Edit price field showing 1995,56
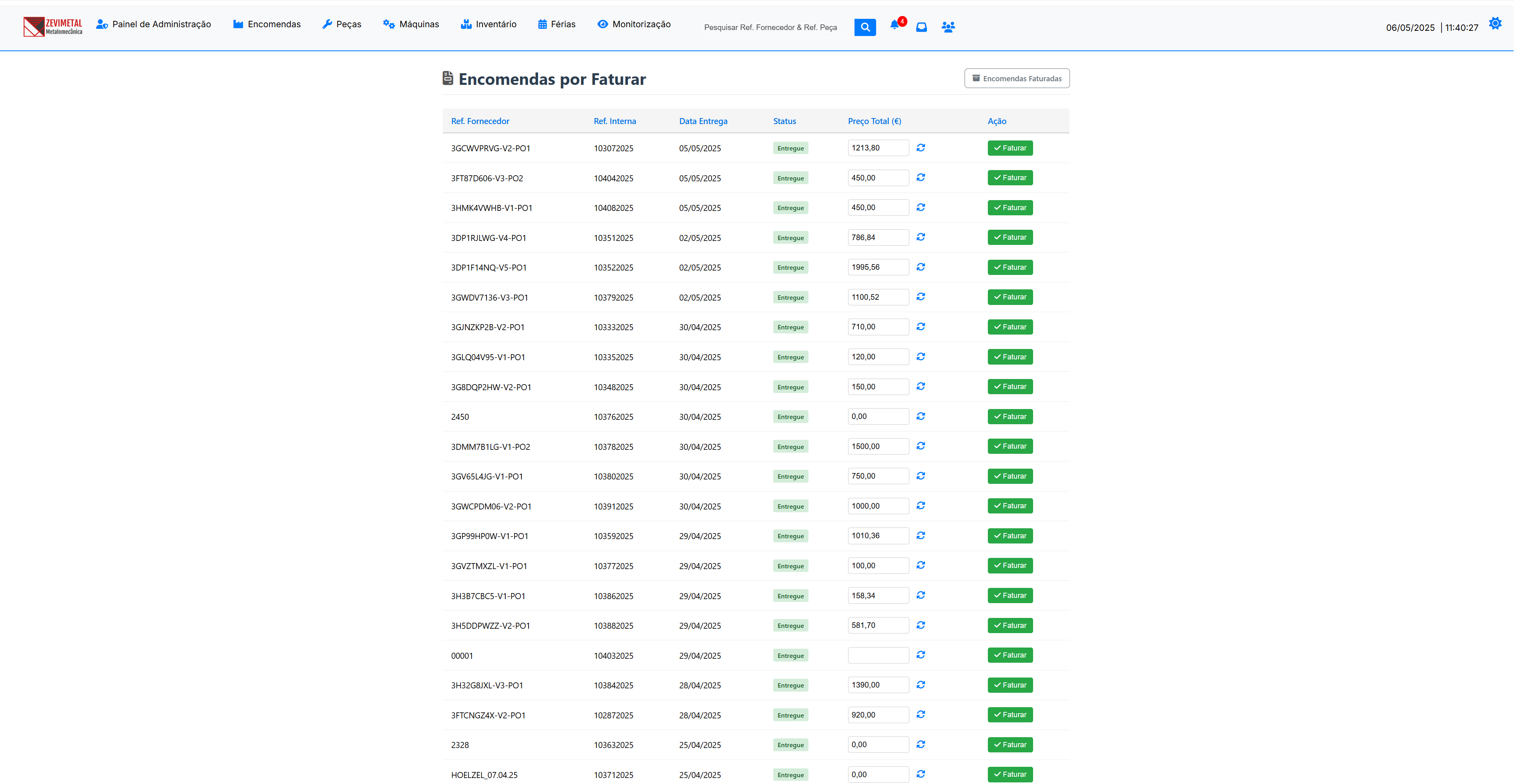 point(878,267)
